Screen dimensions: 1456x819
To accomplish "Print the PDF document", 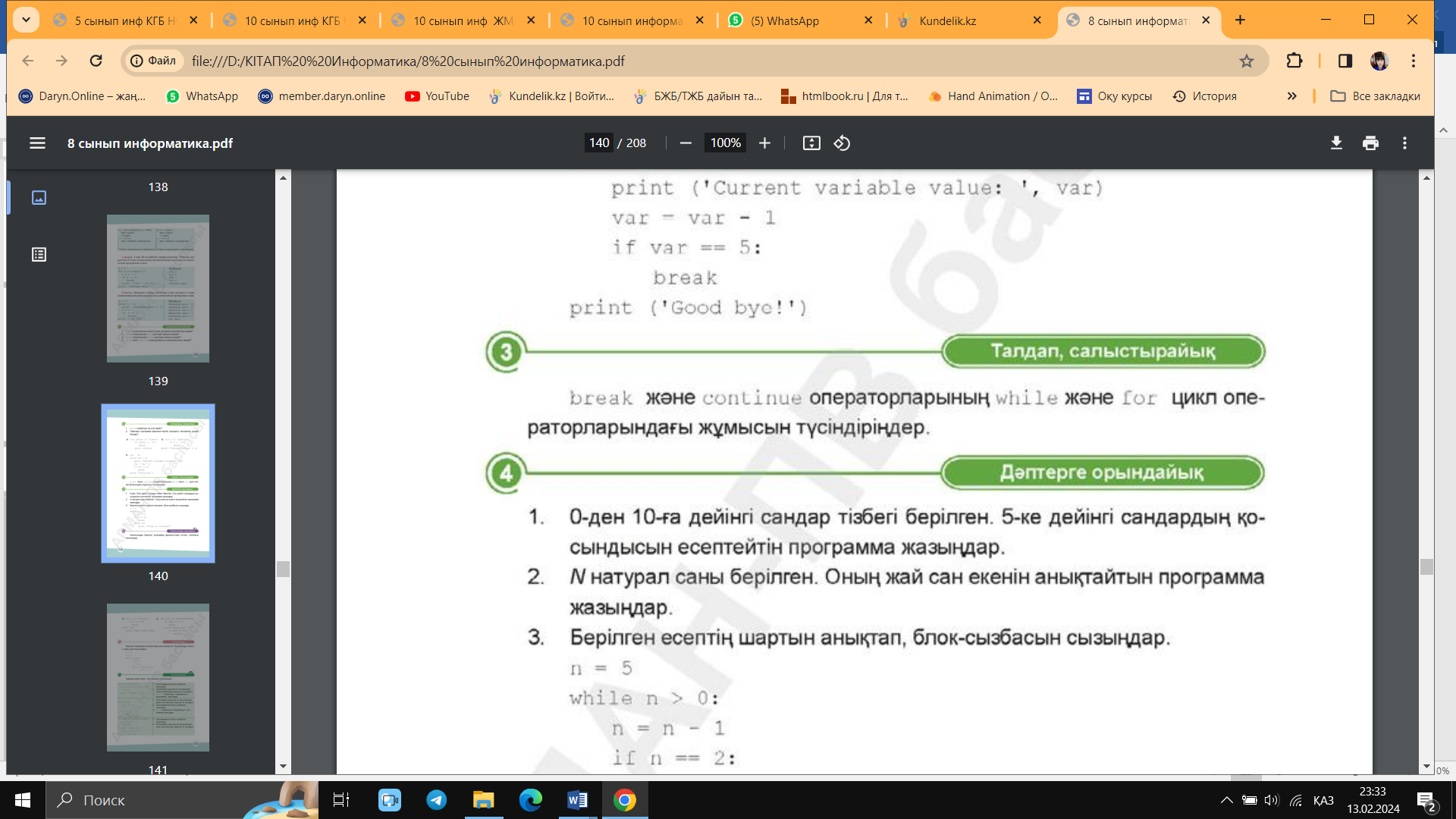I will 1370,143.
